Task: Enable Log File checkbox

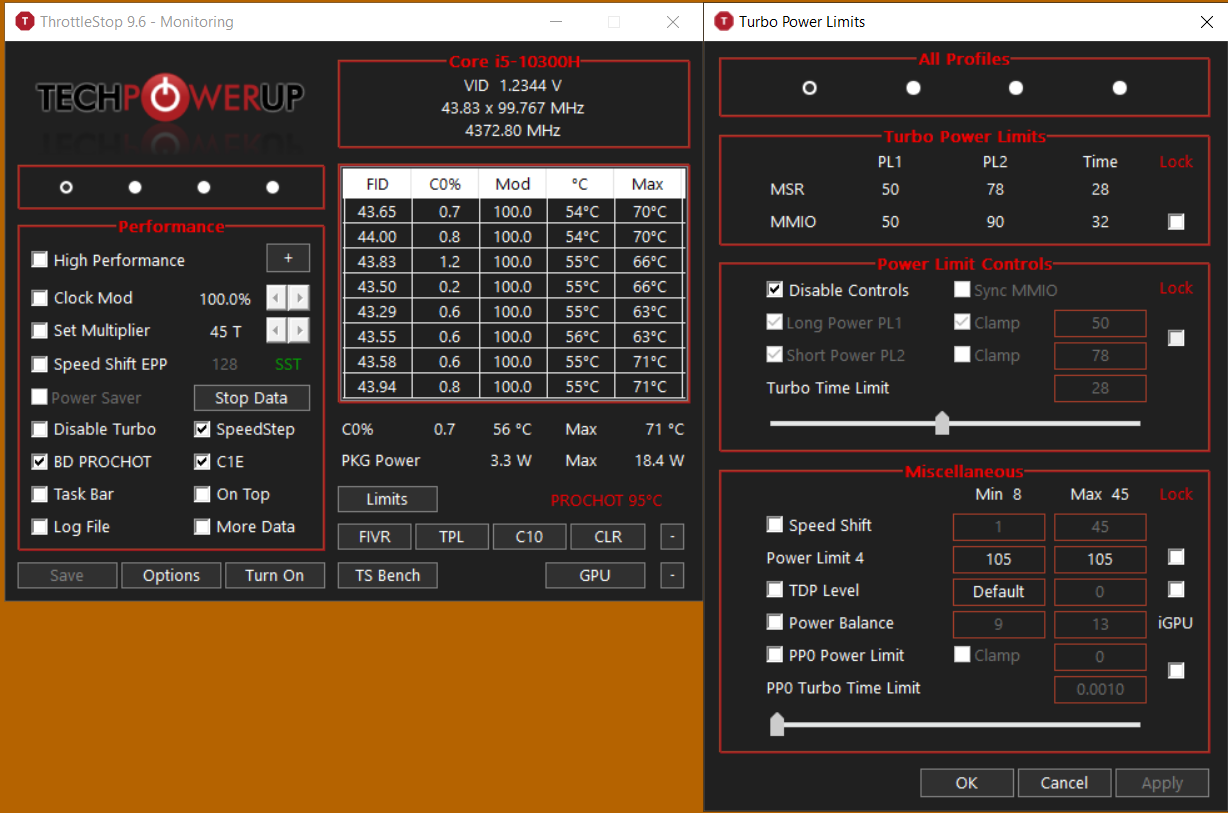Action: (40, 527)
